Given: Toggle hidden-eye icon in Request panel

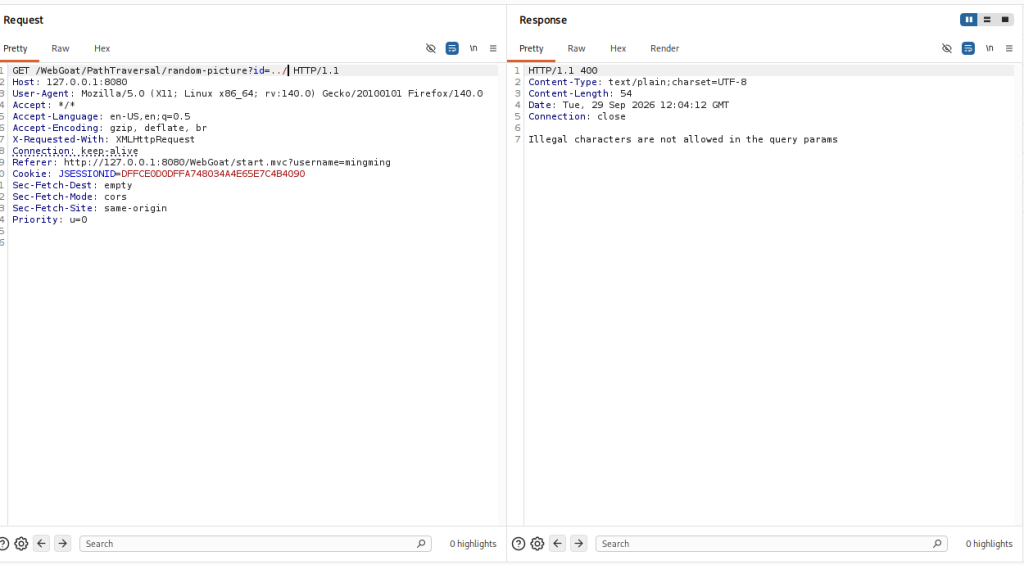Looking at the screenshot, I should point(430,48).
